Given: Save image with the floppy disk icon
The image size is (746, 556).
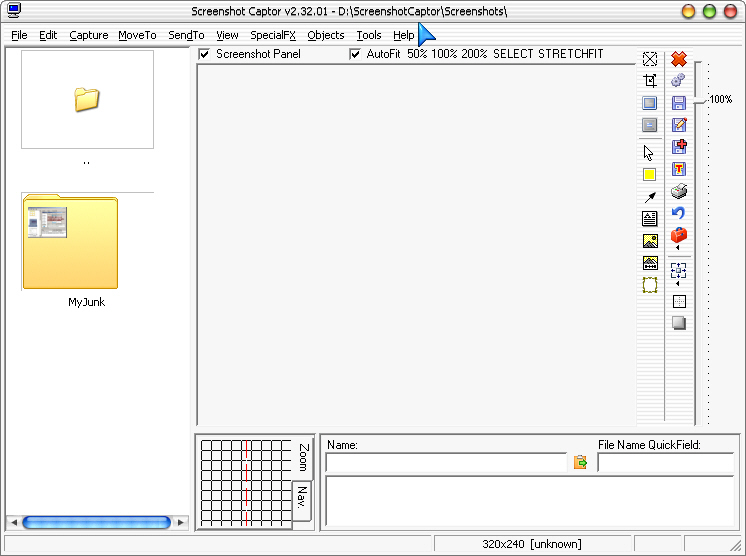Looking at the screenshot, I should 679,103.
